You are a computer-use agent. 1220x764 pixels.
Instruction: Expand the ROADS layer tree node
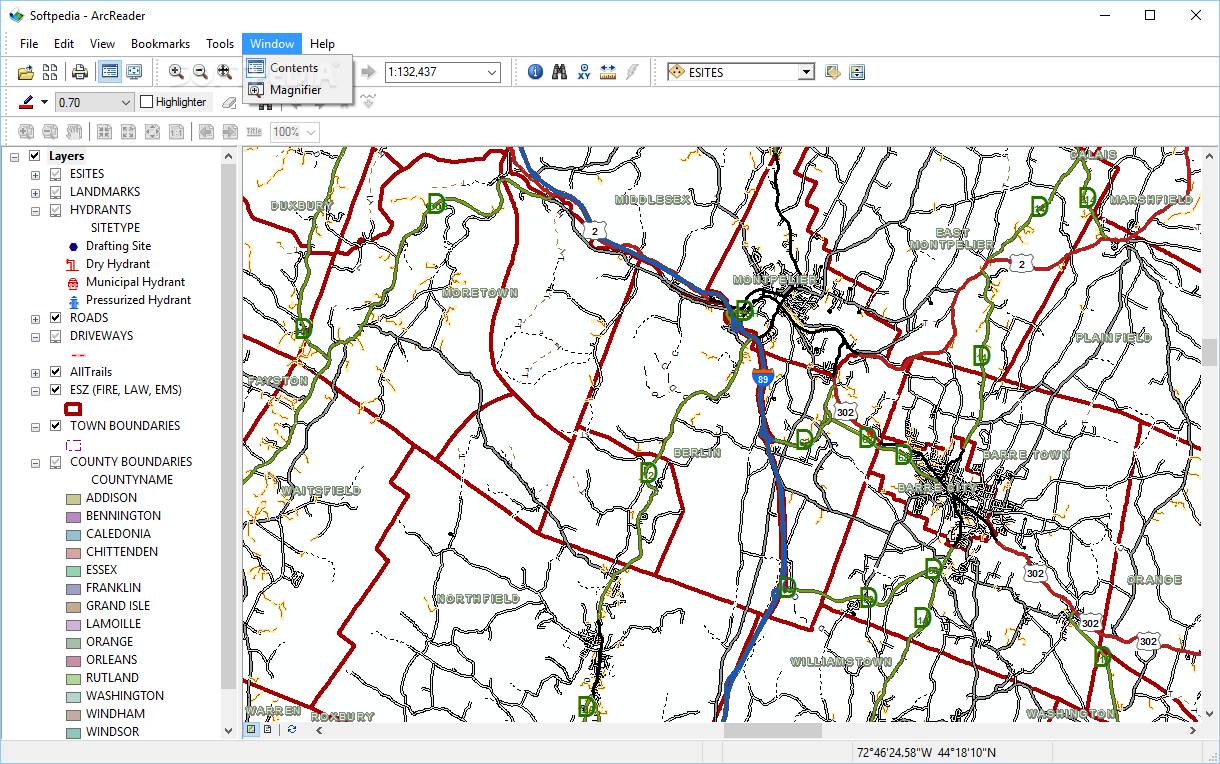(x=36, y=318)
